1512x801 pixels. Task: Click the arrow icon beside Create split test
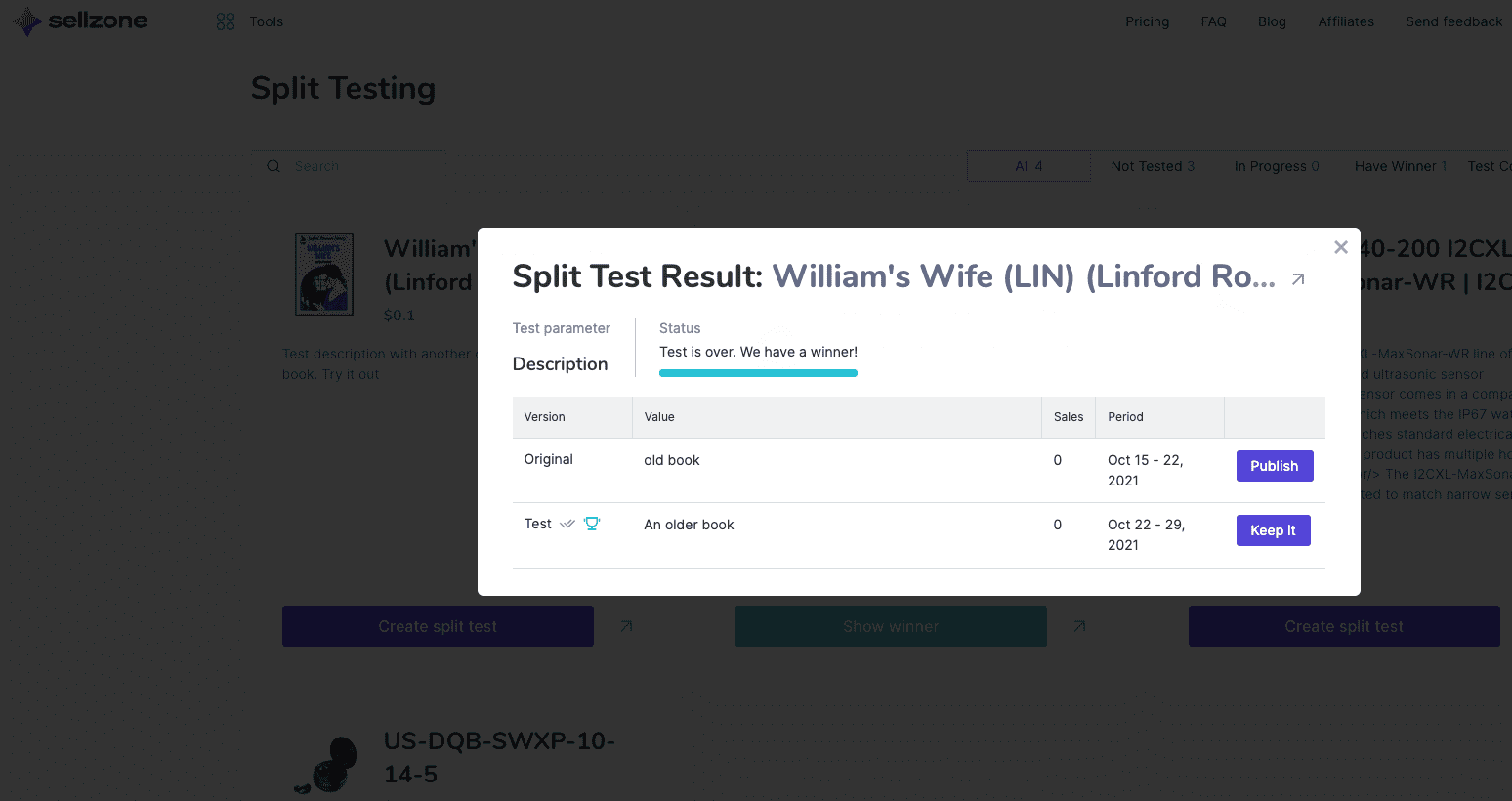point(625,626)
